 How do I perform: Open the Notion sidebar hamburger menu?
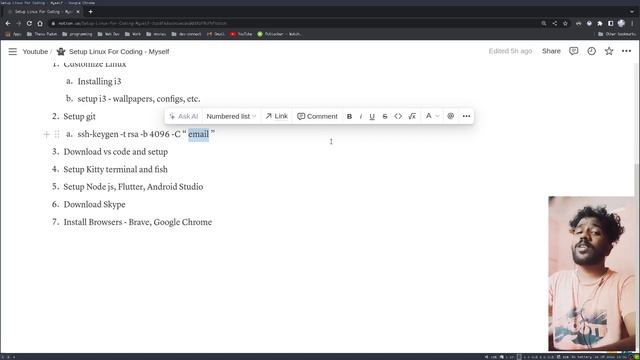[13, 51]
